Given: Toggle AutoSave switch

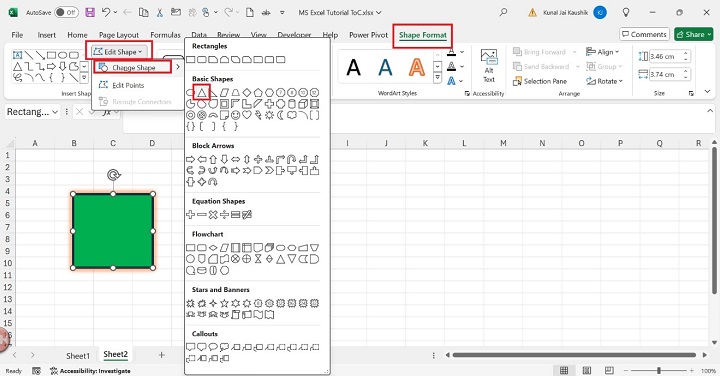Looking at the screenshot, I should (66, 12).
